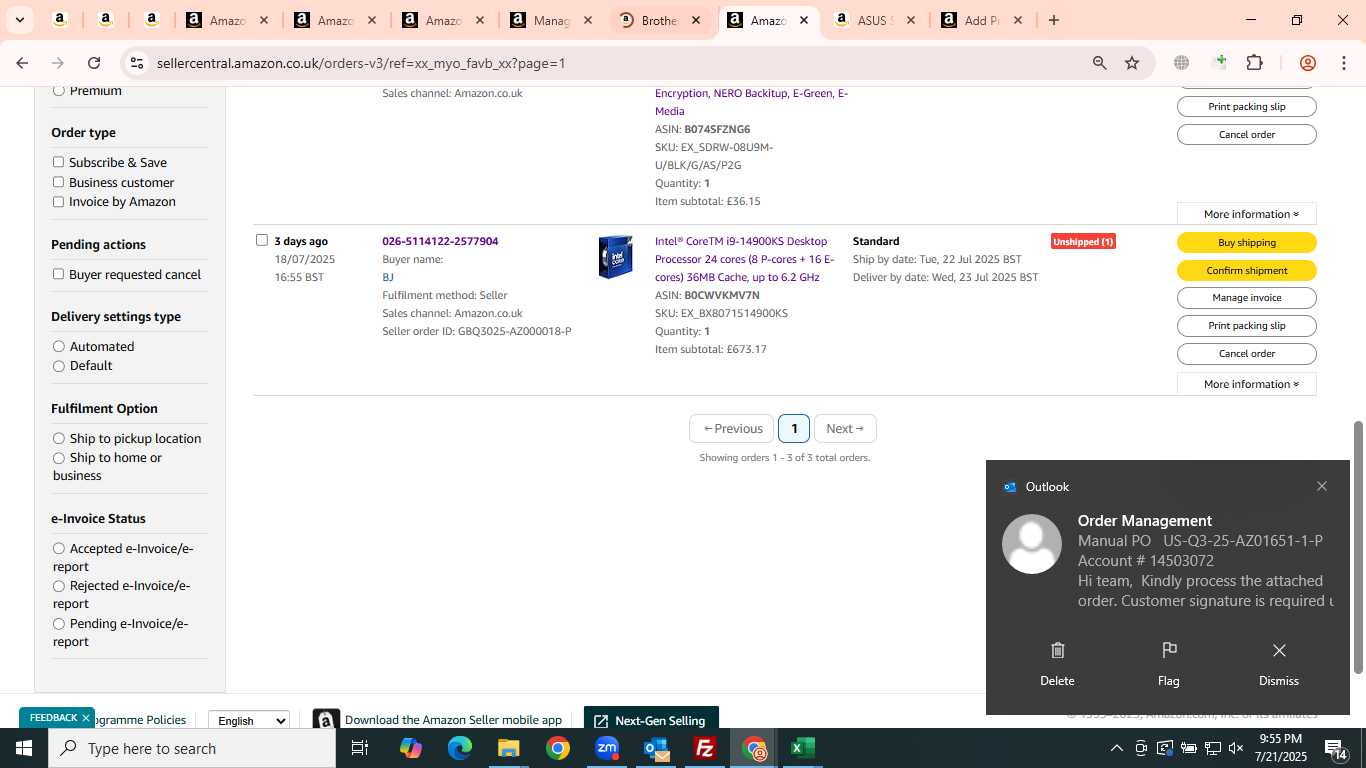1366x768 pixels.
Task: Select Accepted e-Invoice/e-report filter
Action: click(x=59, y=548)
